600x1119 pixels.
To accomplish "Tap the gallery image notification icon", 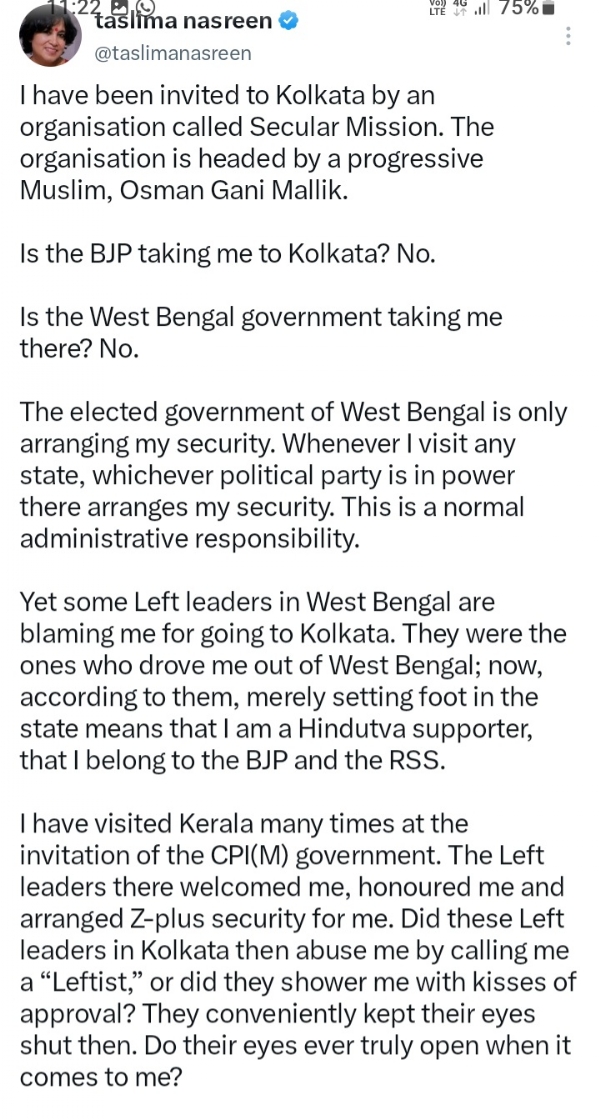I will pos(121,7).
